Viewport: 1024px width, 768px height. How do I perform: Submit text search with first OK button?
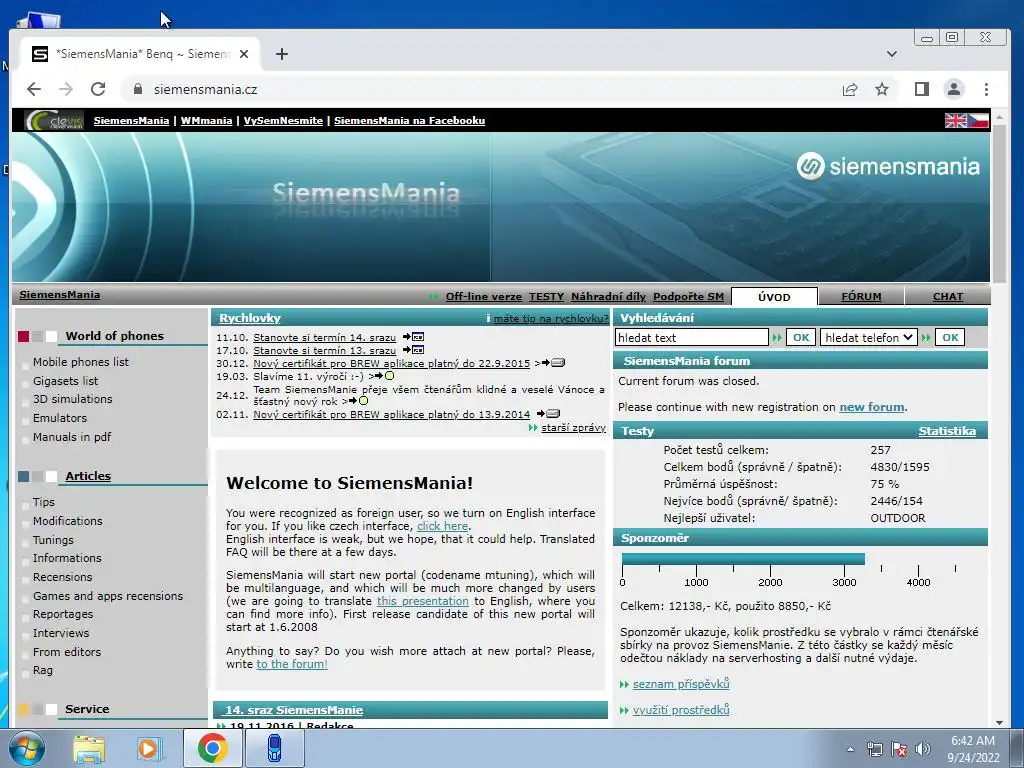point(801,338)
